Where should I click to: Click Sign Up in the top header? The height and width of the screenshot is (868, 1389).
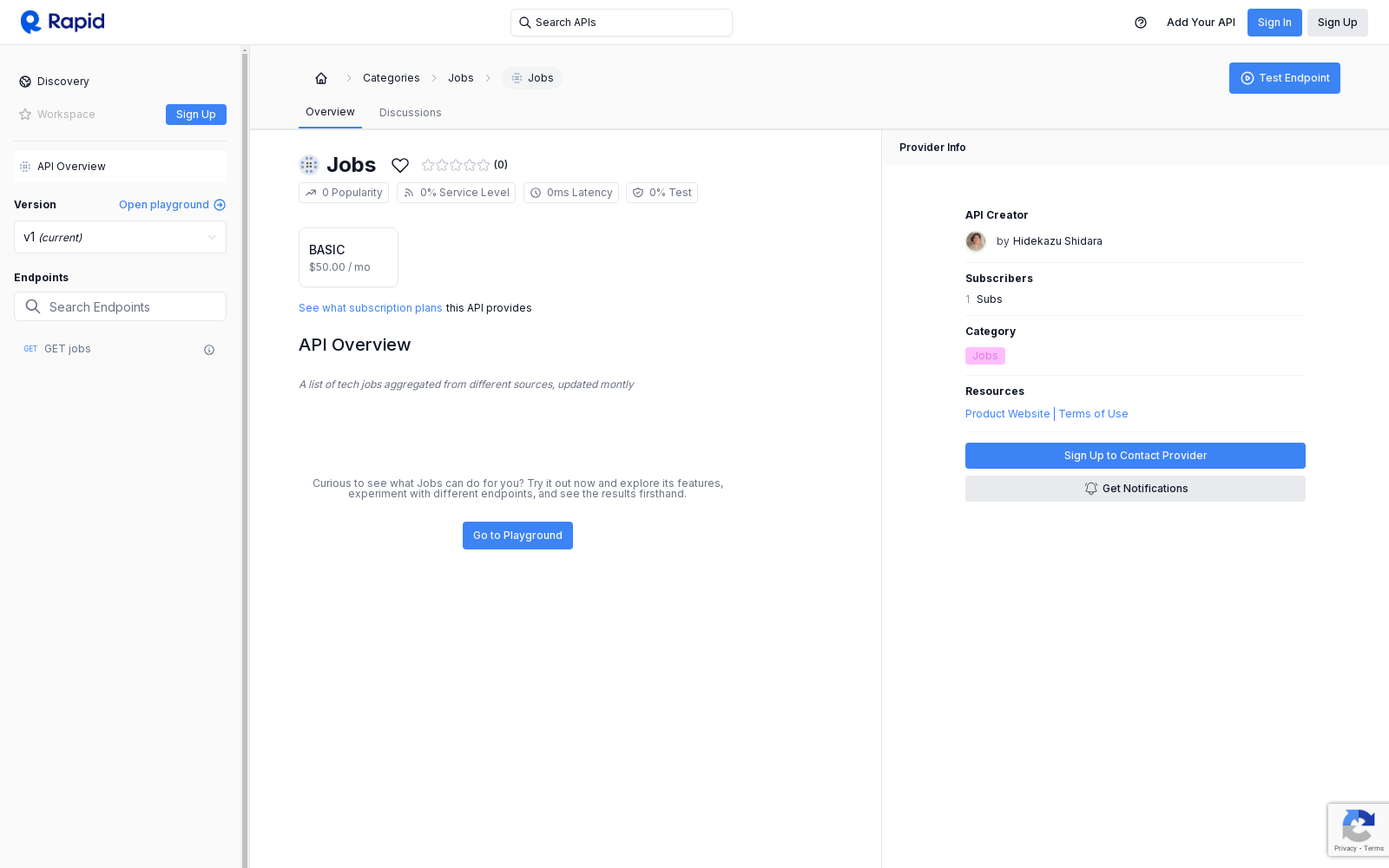(1338, 23)
